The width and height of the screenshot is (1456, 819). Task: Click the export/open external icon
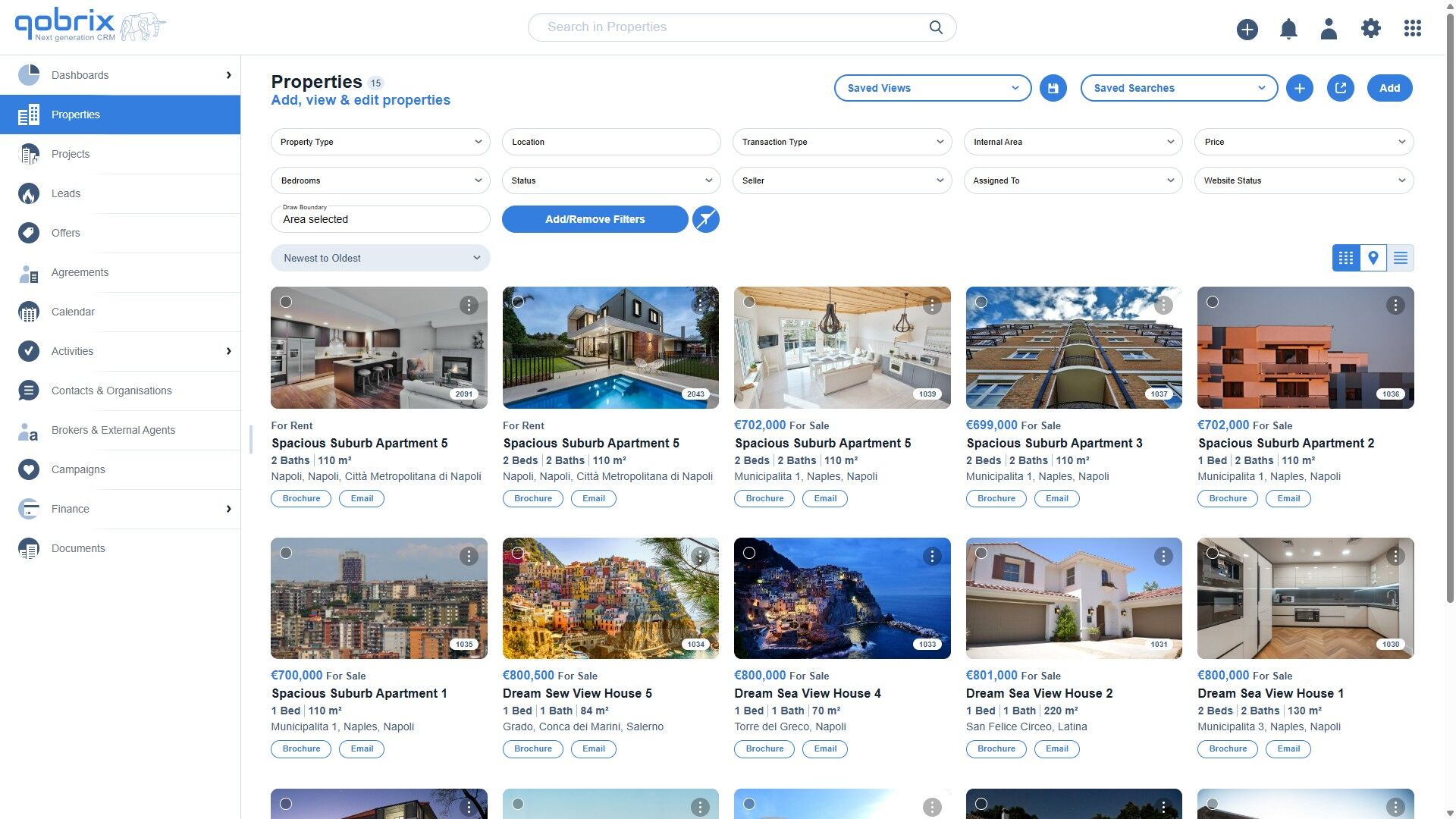pyautogui.click(x=1340, y=88)
